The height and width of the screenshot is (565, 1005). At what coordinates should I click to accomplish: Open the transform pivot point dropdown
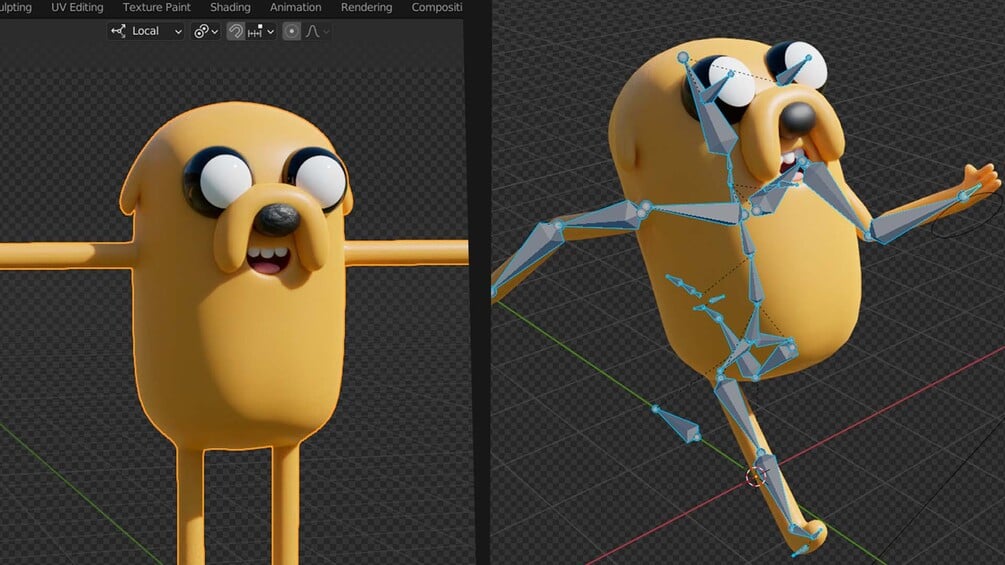[206, 31]
